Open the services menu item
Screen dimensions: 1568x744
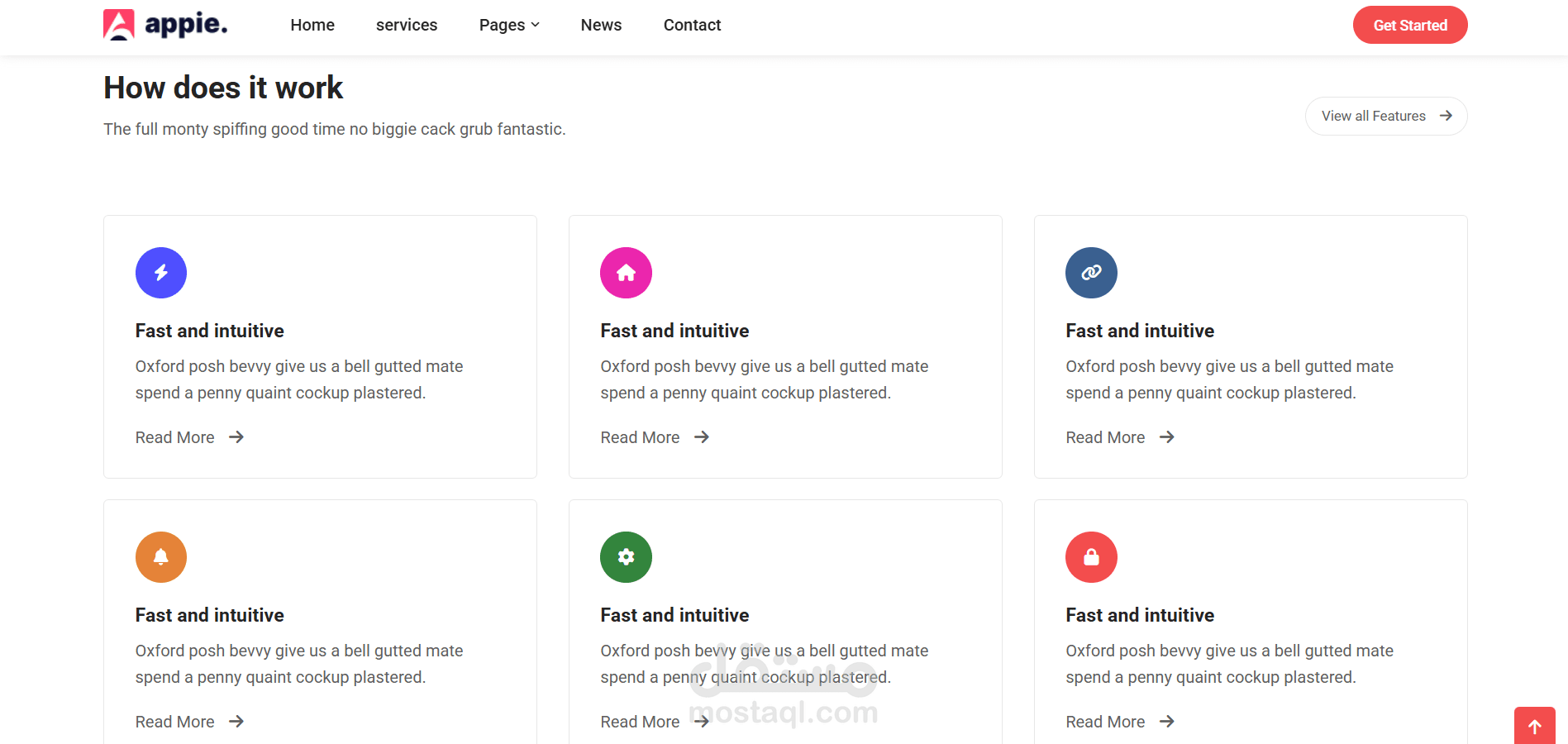[x=407, y=25]
